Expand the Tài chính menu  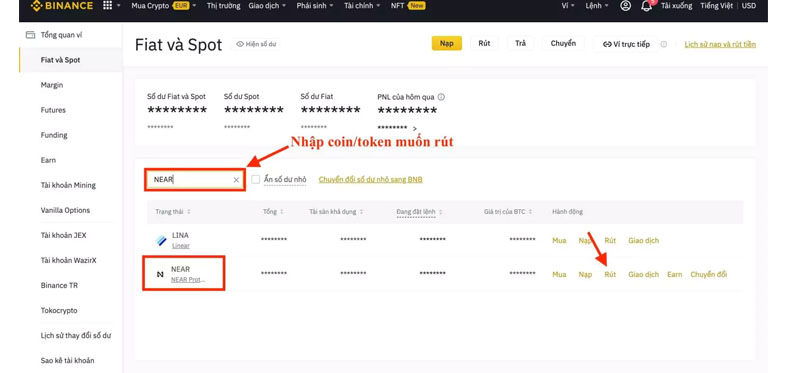point(362,6)
